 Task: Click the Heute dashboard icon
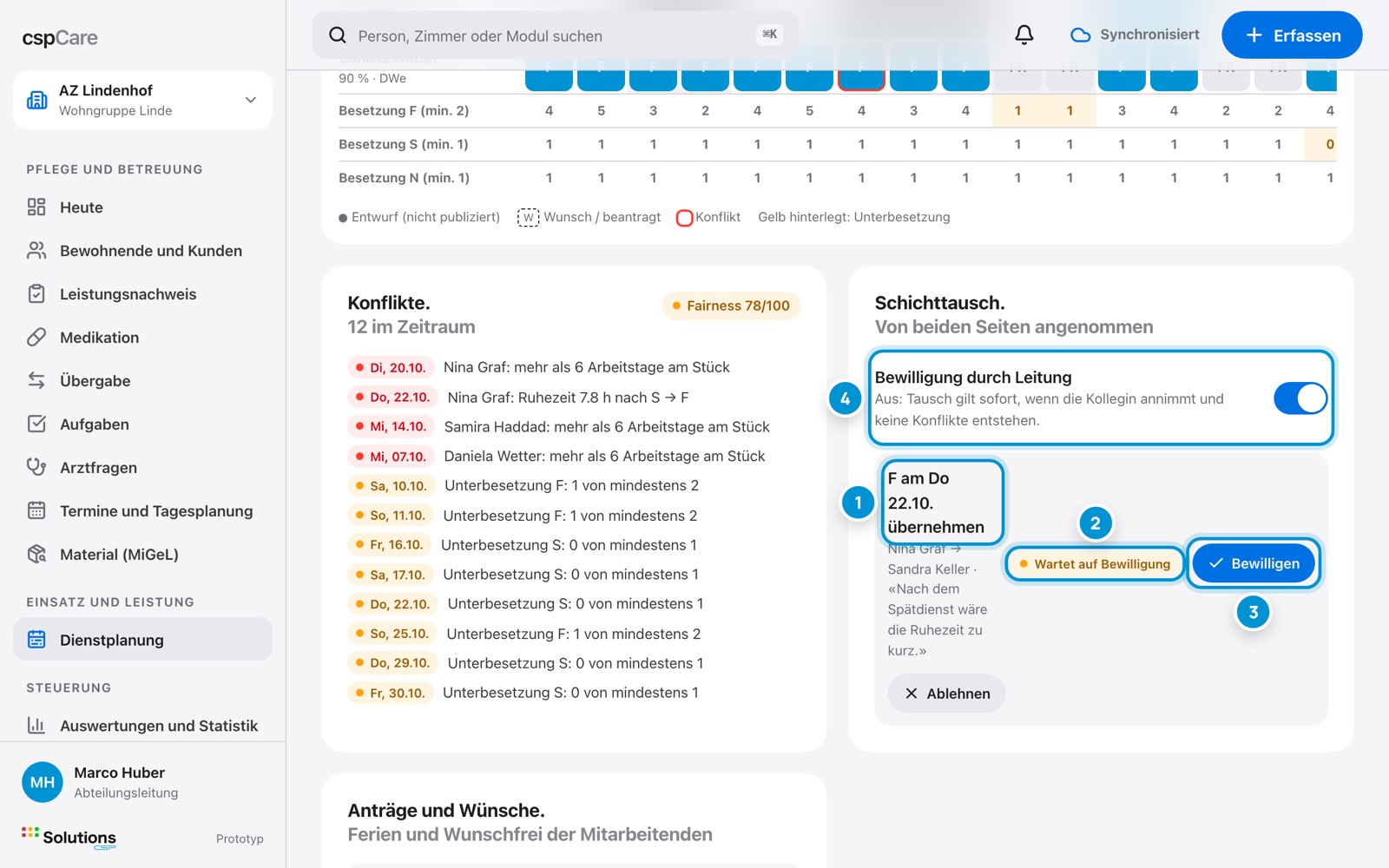36,207
